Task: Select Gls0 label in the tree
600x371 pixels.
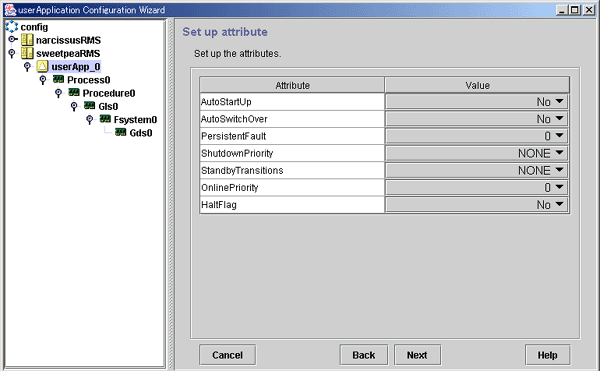Action: 108,107
